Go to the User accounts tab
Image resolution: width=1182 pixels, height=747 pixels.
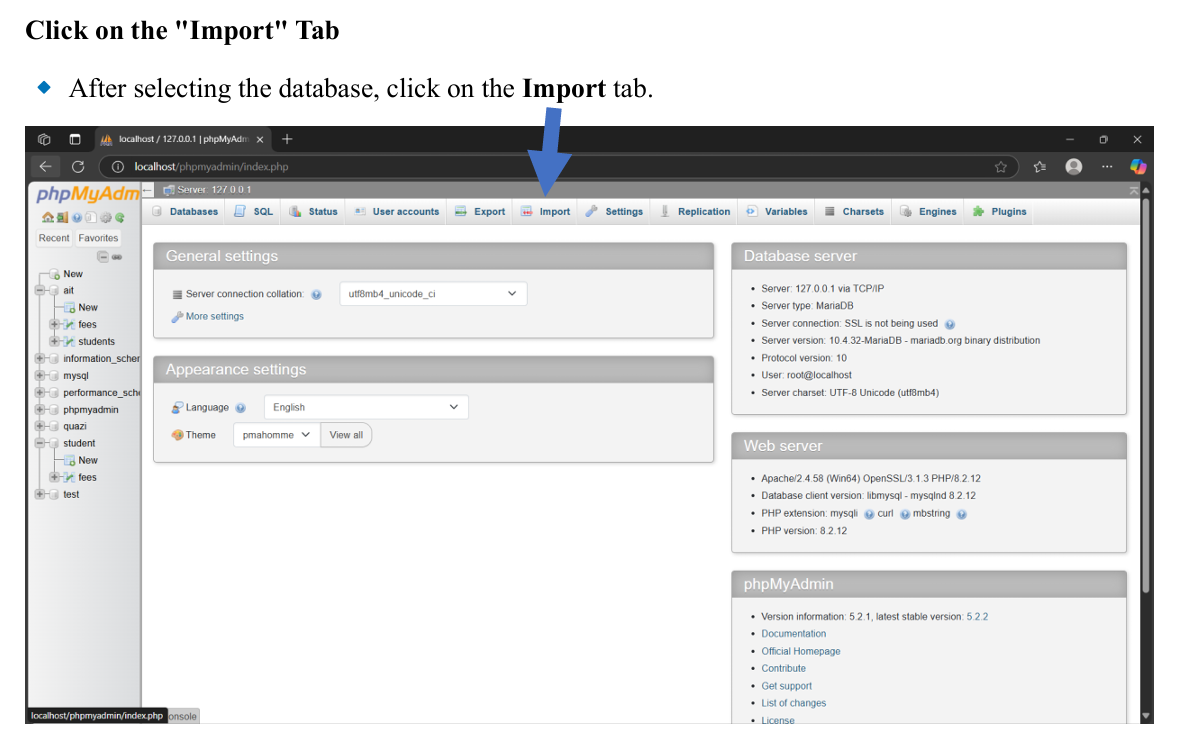(397, 212)
